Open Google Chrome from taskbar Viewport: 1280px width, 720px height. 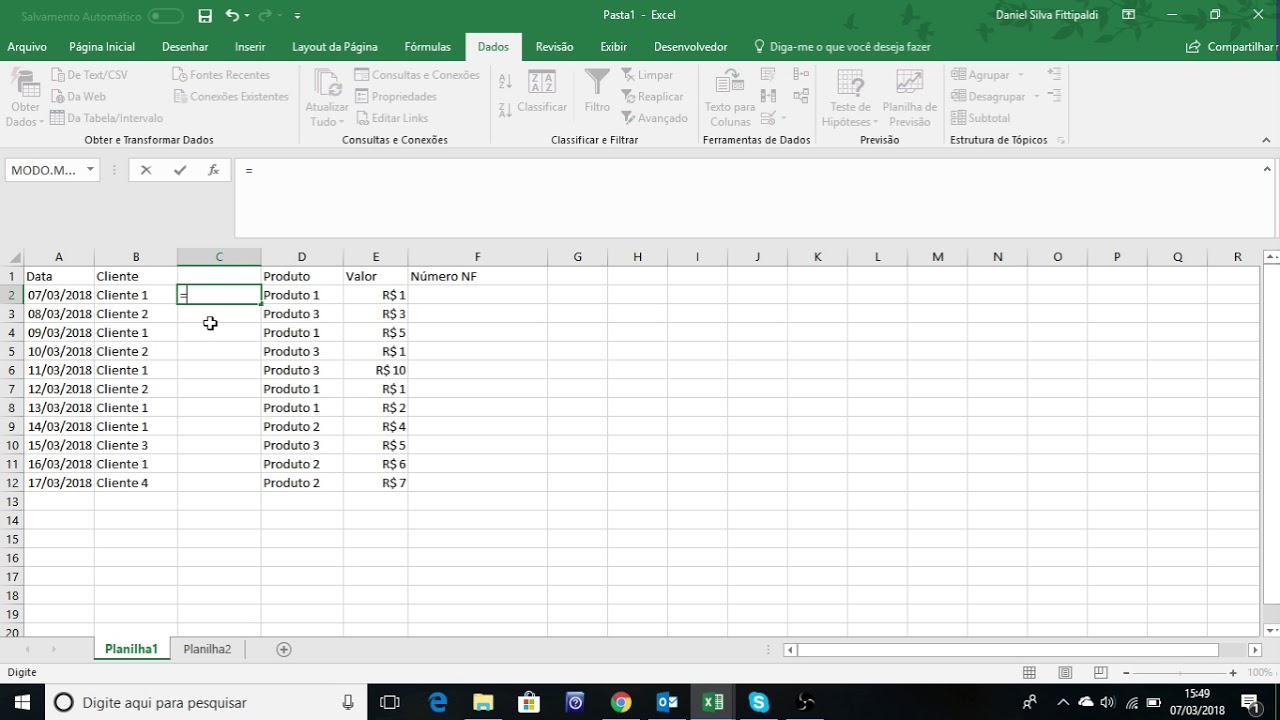tap(621, 702)
